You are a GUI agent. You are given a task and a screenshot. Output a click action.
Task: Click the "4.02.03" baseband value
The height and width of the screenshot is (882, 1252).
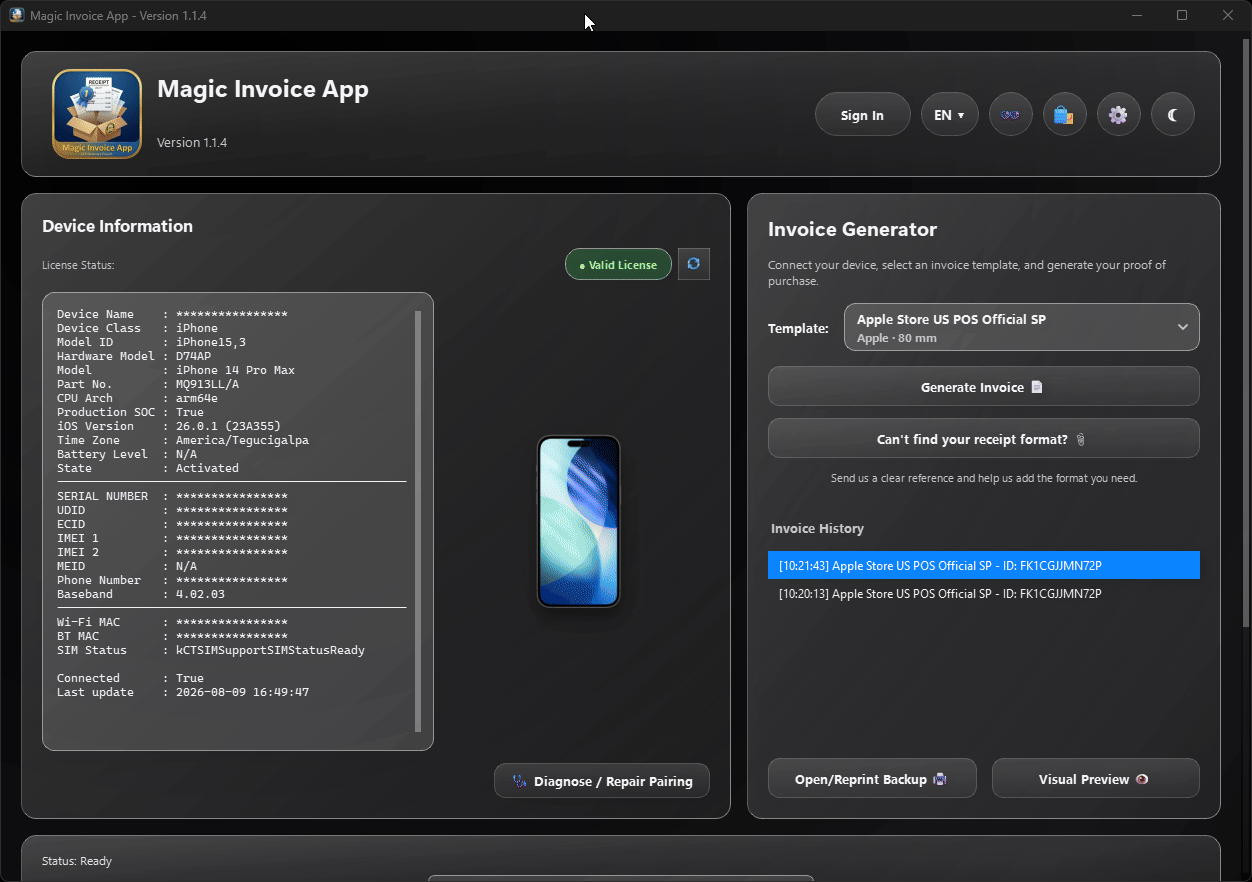[200, 594]
